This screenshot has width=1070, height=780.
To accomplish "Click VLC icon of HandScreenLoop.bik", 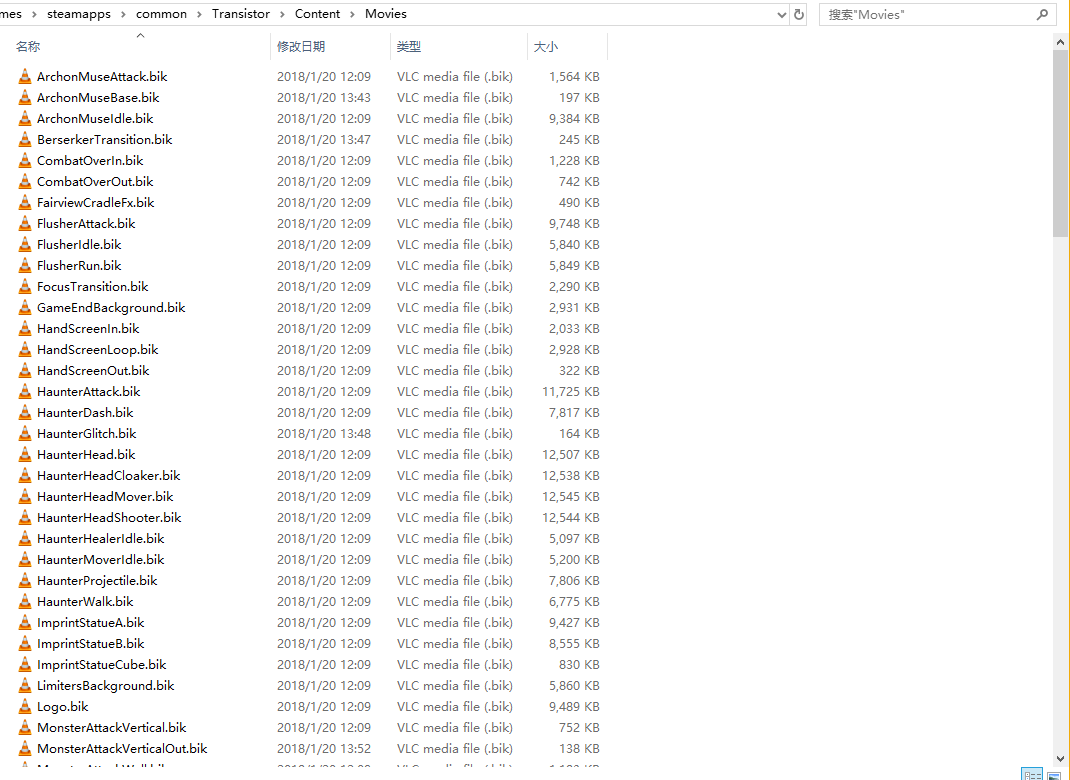I will tap(25, 349).
